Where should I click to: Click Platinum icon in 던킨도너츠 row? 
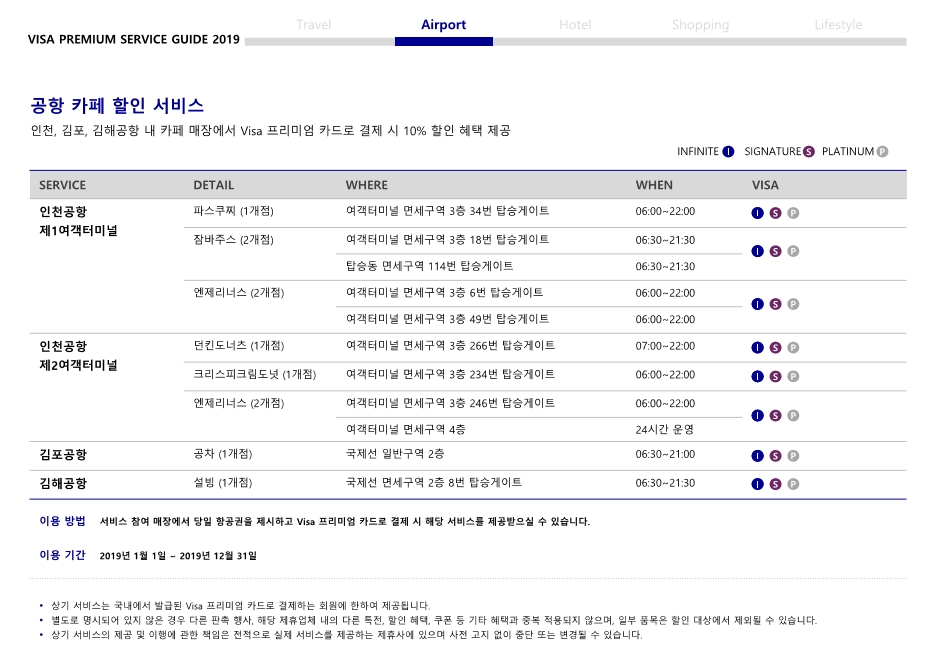[793, 348]
